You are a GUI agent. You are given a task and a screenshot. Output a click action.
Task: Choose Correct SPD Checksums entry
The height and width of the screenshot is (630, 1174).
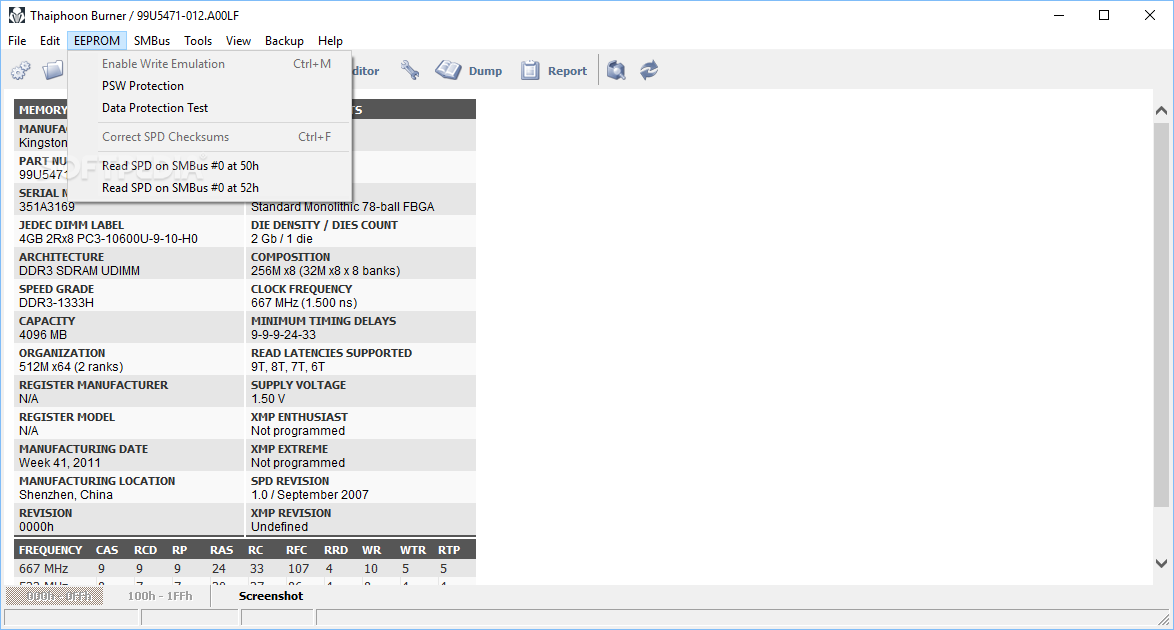(x=210, y=136)
